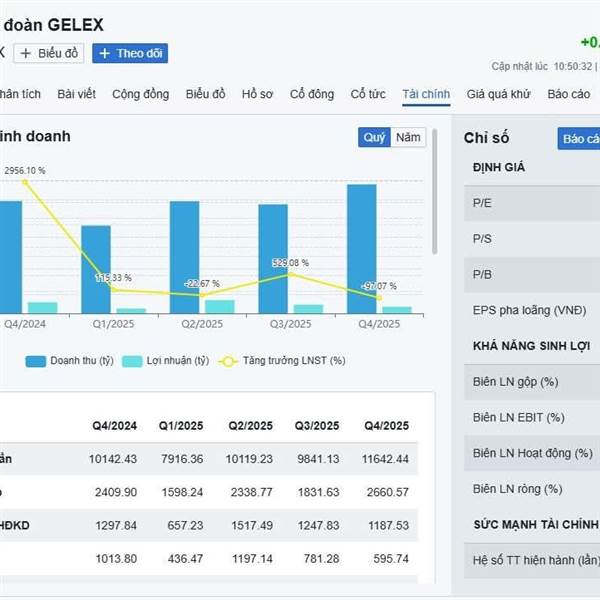Click the Q3/2025 revenue bar
The width and height of the screenshot is (600, 600).
273,259
